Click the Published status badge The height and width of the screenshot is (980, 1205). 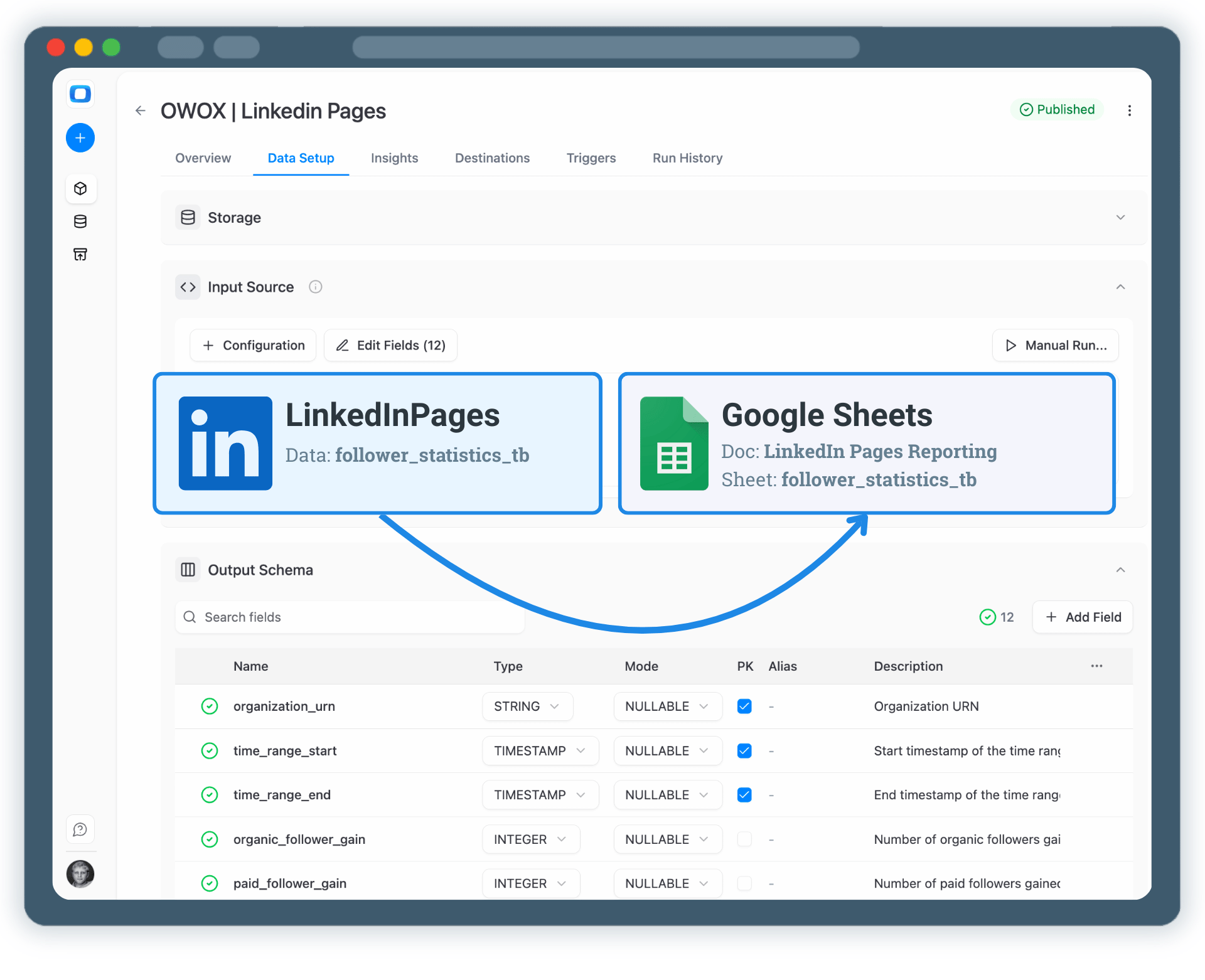[x=1057, y=109]
